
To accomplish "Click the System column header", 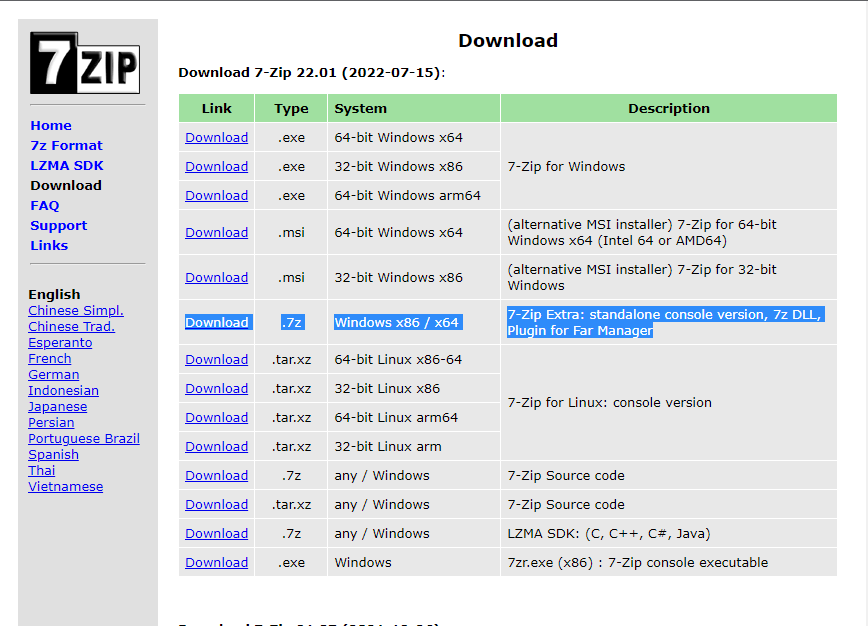I will 414,108.
